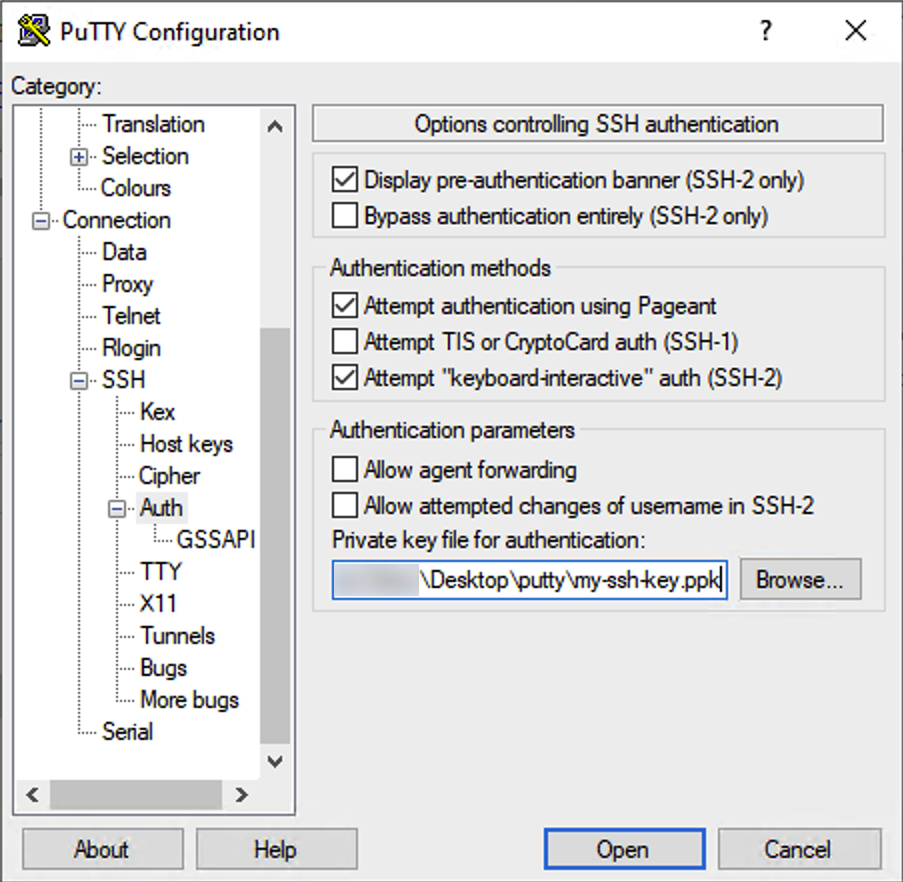
Task: Open the Host keys category
Action: click(x=187, y=444)
